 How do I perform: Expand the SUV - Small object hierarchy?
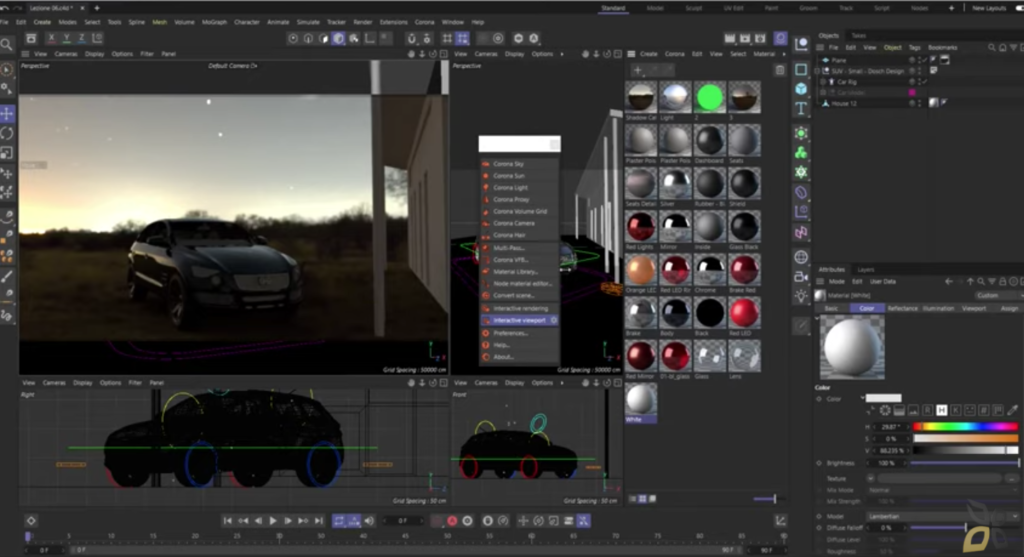click(x=817, y=71)
